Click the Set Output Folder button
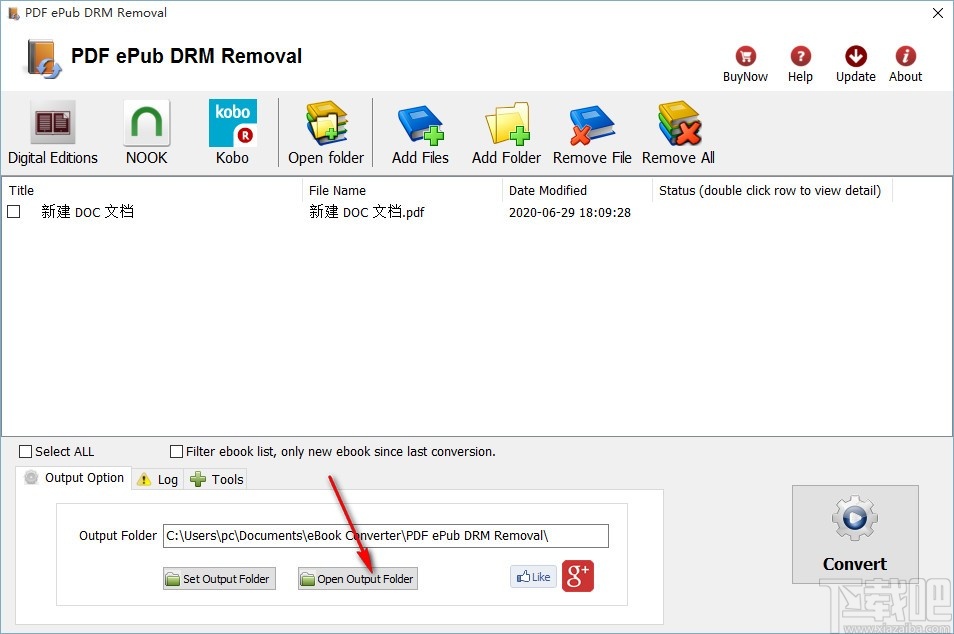 (x=220, y=579)
